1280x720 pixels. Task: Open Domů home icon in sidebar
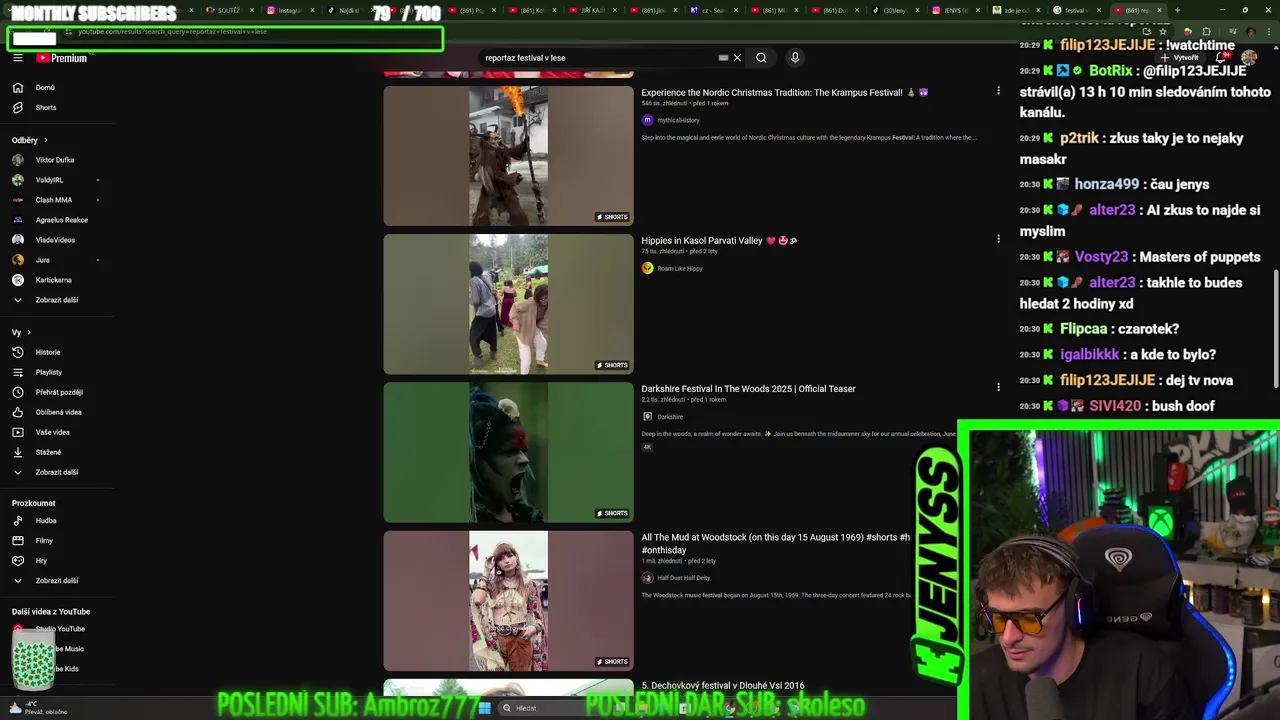[x=17, y=88]
